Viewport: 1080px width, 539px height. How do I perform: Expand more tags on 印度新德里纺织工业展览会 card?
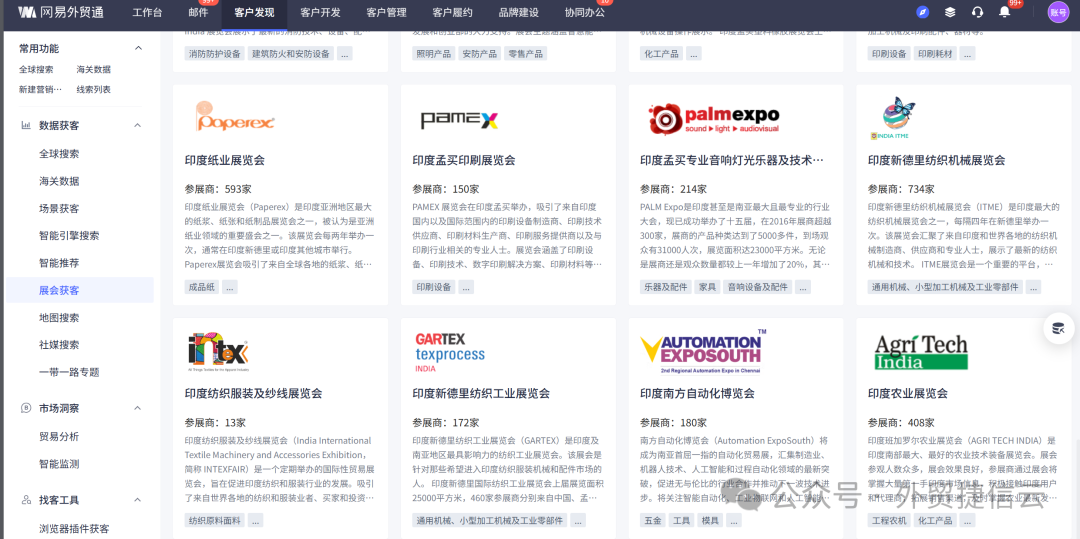coord(578,520)
